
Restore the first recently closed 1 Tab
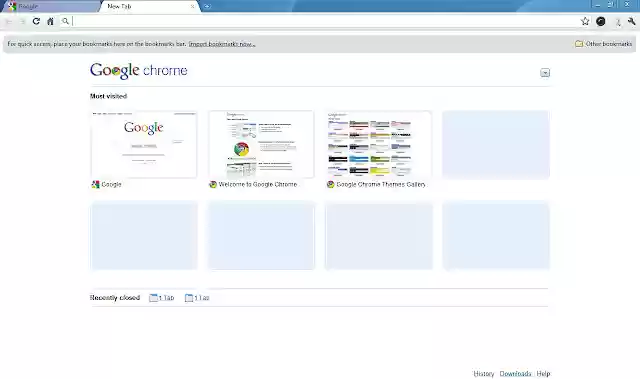(x=162, y=298)
